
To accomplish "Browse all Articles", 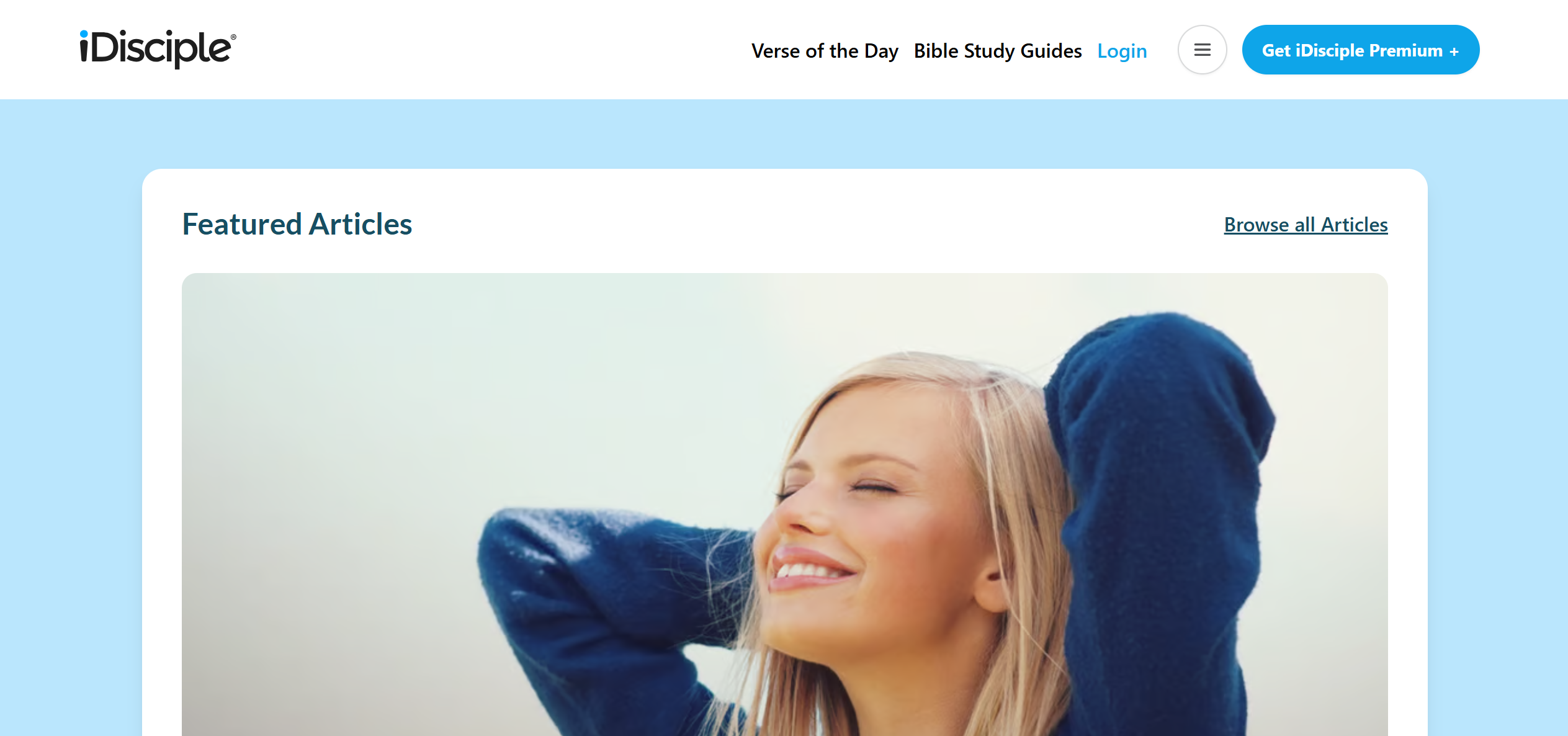I will pos(1306,224).
